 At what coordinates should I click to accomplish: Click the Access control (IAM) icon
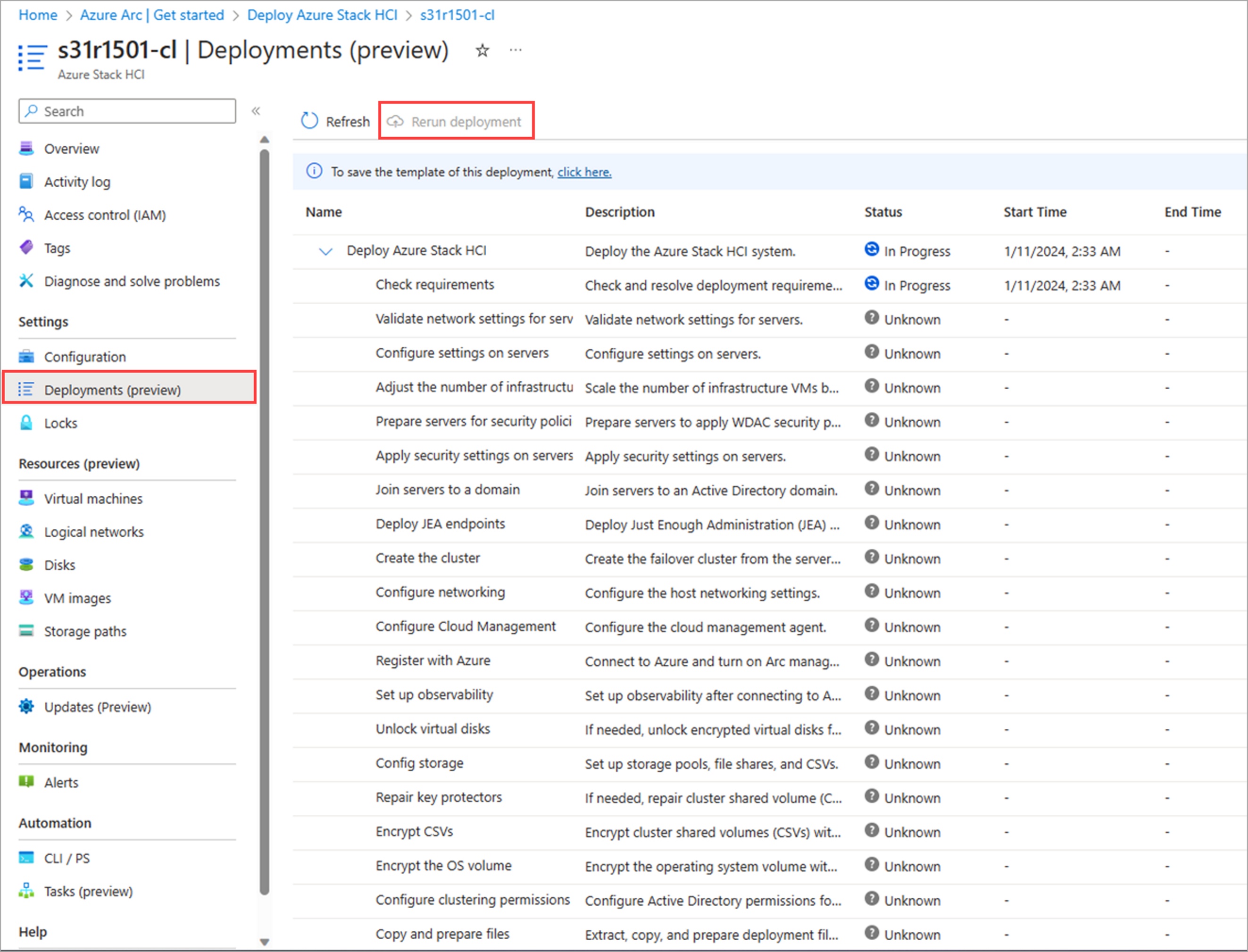coord(26,215)
